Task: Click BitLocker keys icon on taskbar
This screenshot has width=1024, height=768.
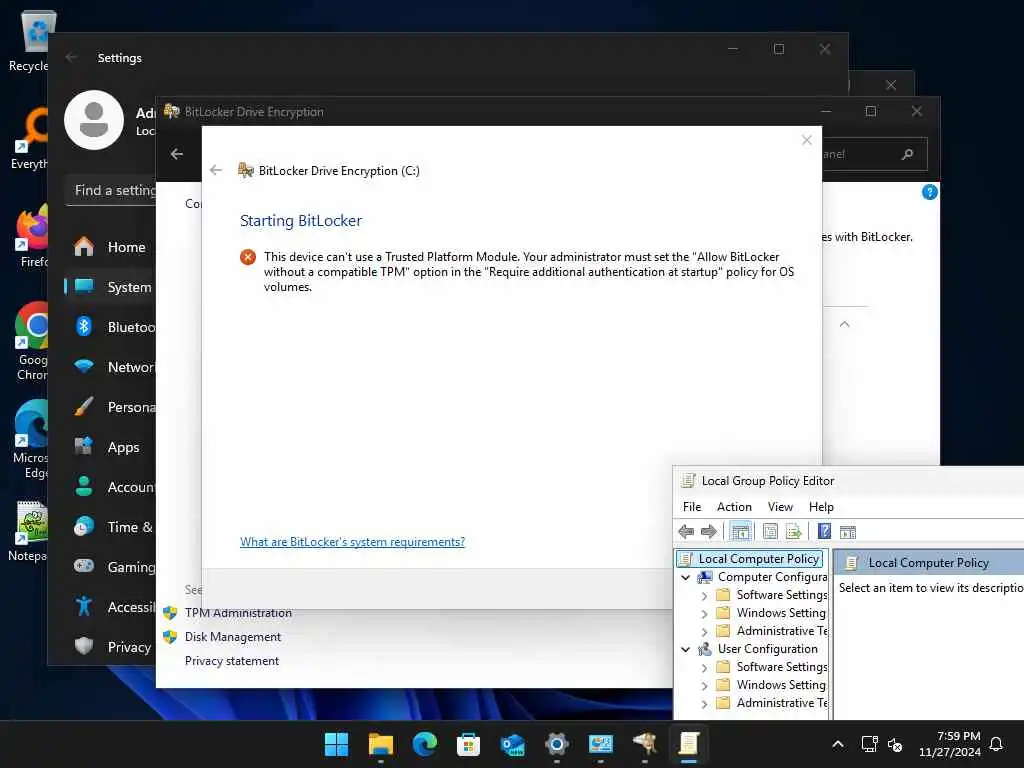Action: coord(645,744)
